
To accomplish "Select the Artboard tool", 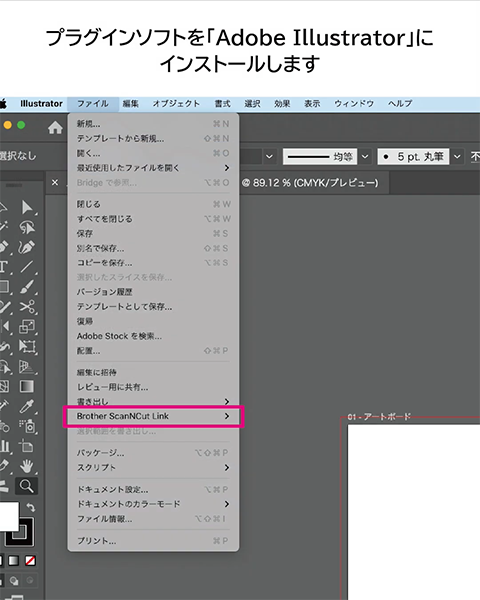I will click(x=27, y=446).
